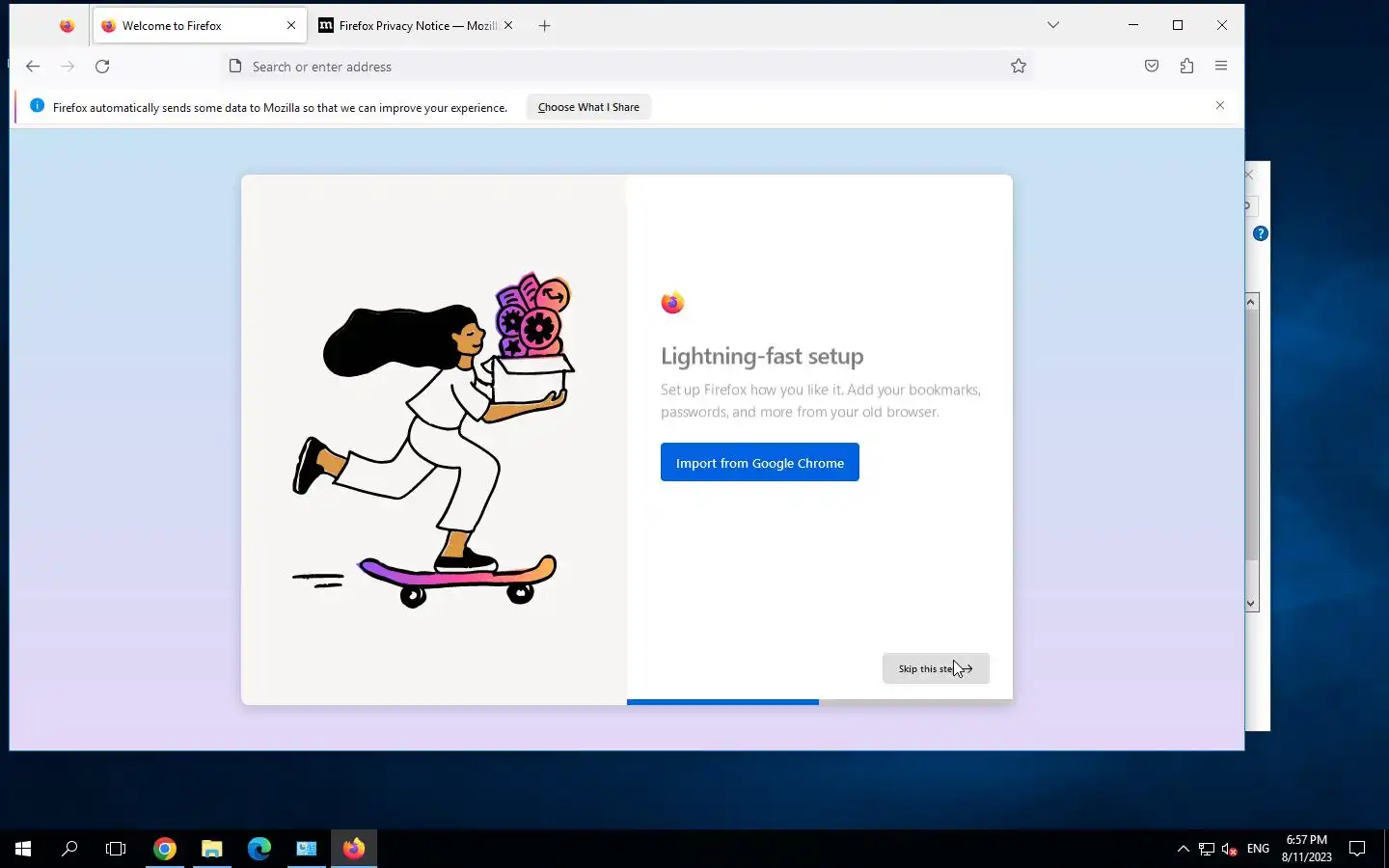Open the Firefox application menu

pyautogui.click(x=1221, y=67)
